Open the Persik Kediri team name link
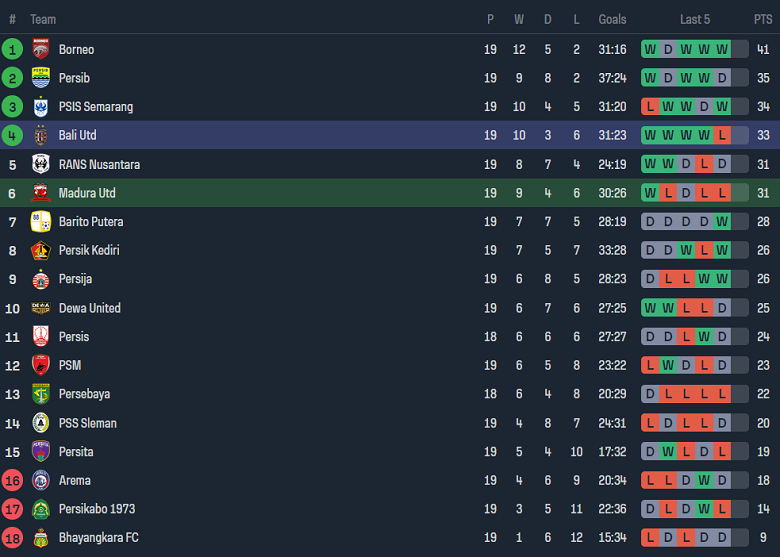The image size is (780, 557). pyautogui.click(x=89, y=250)
